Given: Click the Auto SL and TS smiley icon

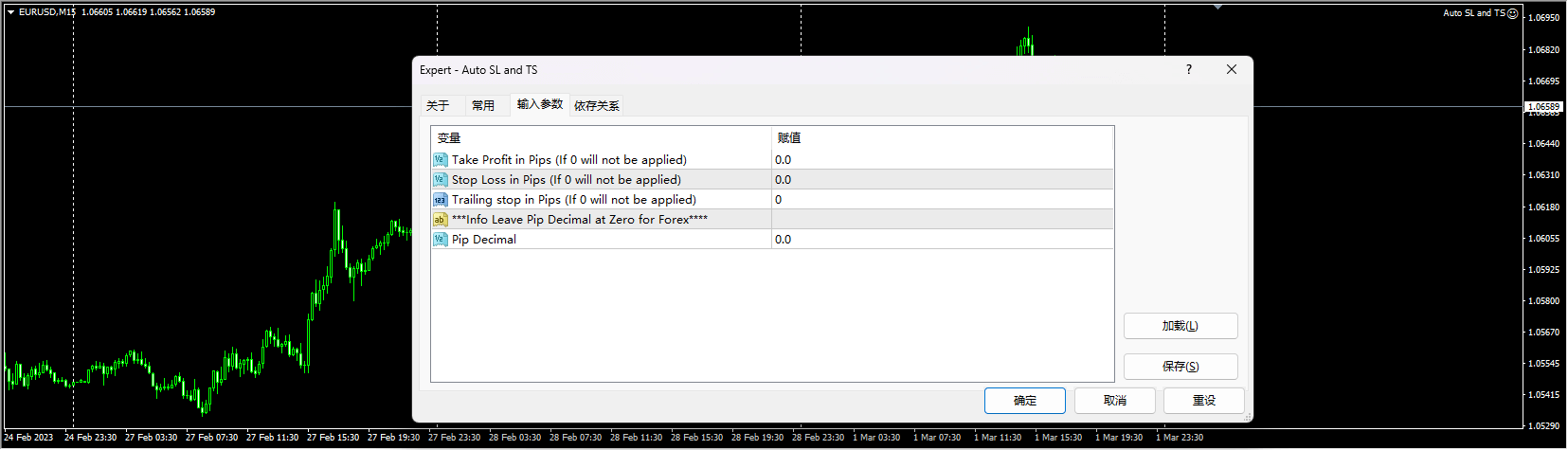Looking at the screenshot, I should click(1512, 13).
